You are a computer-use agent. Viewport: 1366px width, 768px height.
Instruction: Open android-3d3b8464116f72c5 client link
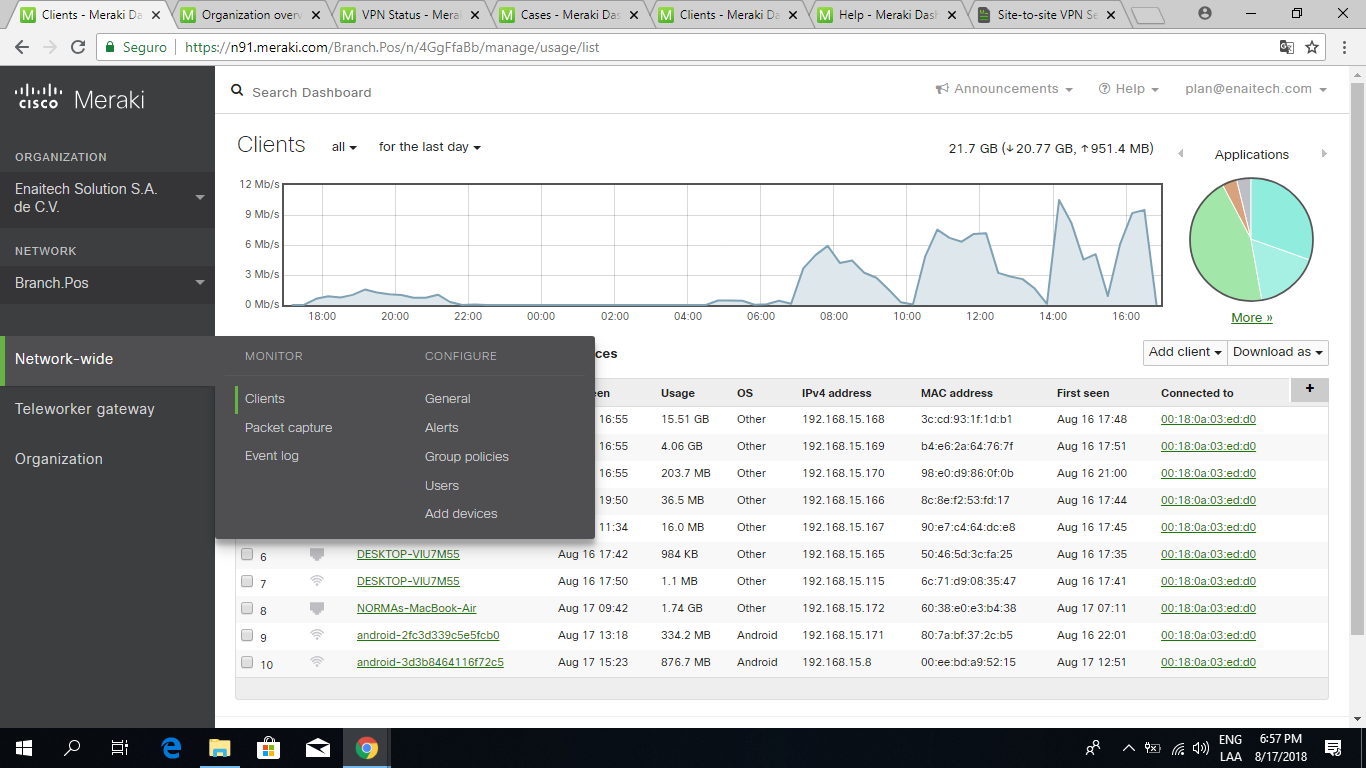(430, 662)
